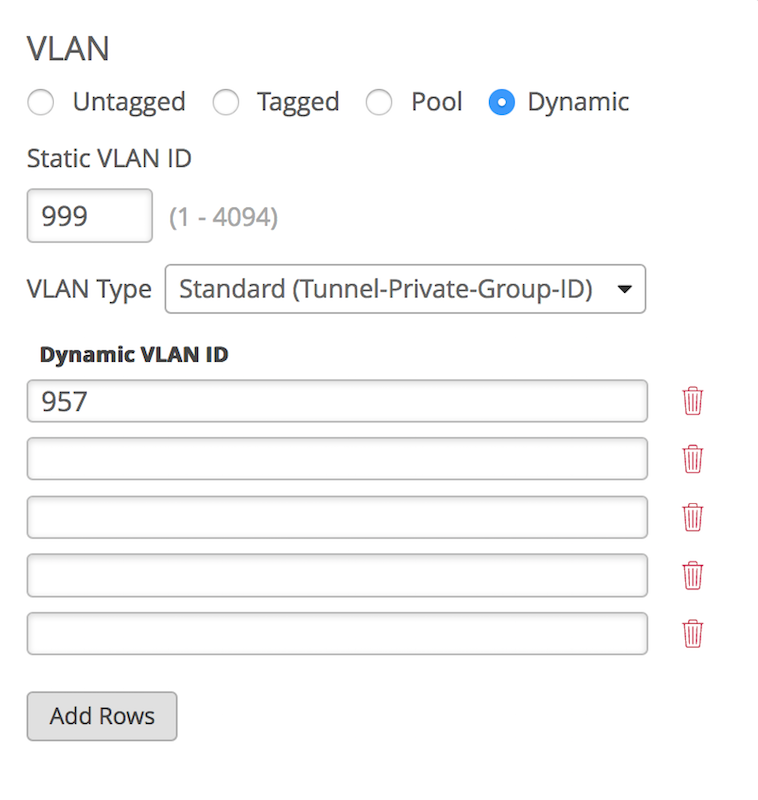
Task: Delete the fourth Dynamic VLAN ID row
Action: [x=692, y=575]
